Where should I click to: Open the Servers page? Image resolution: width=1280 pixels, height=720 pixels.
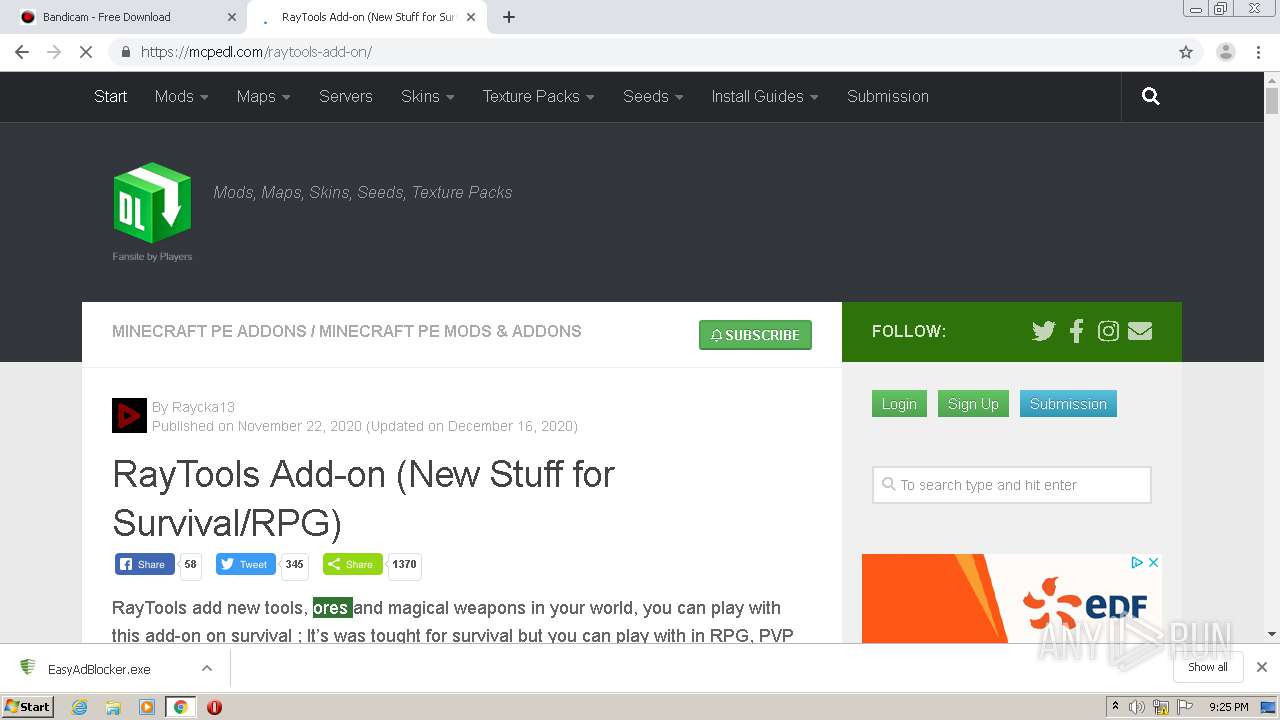pos(346,96)
